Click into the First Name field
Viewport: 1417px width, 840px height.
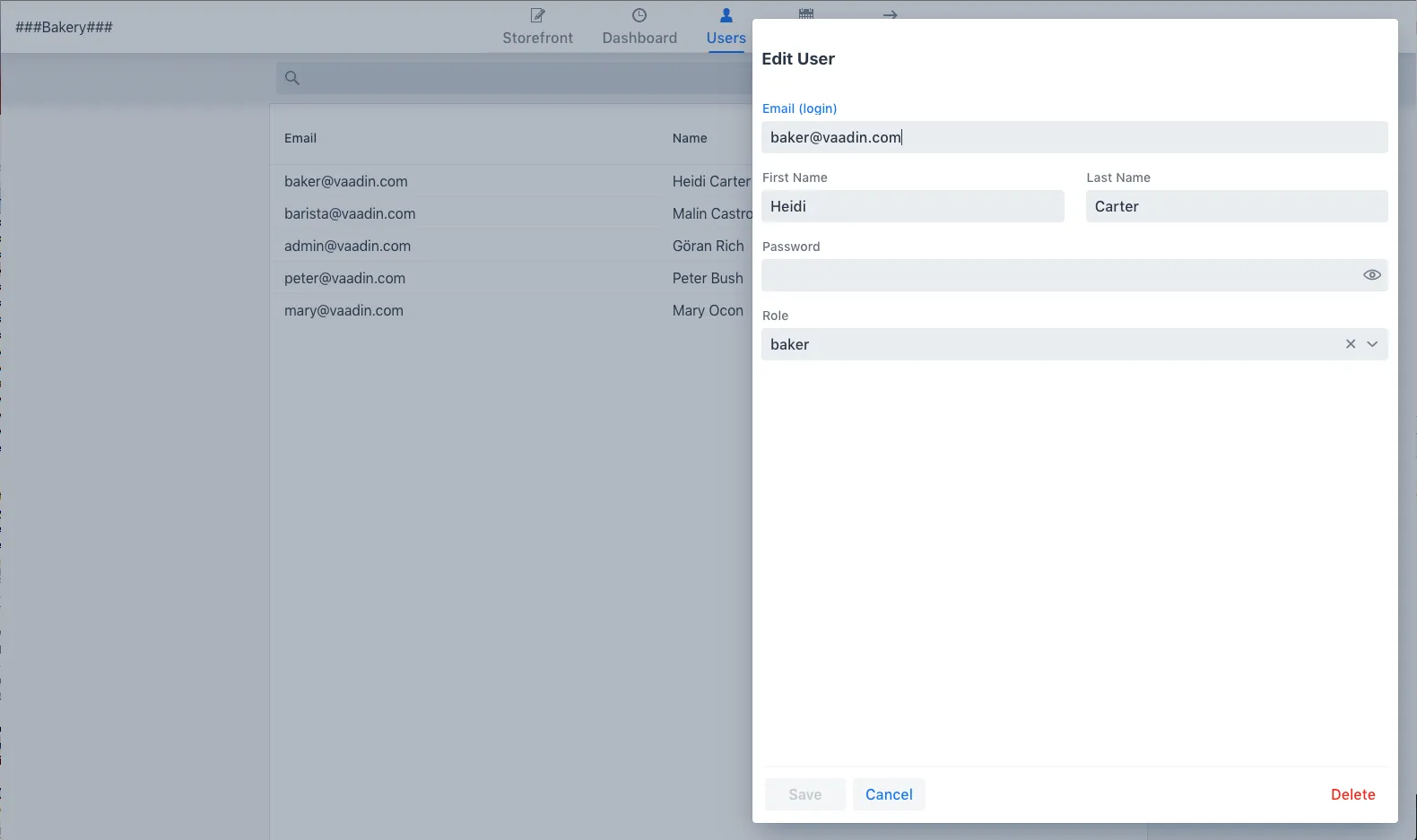pos(912,206)
